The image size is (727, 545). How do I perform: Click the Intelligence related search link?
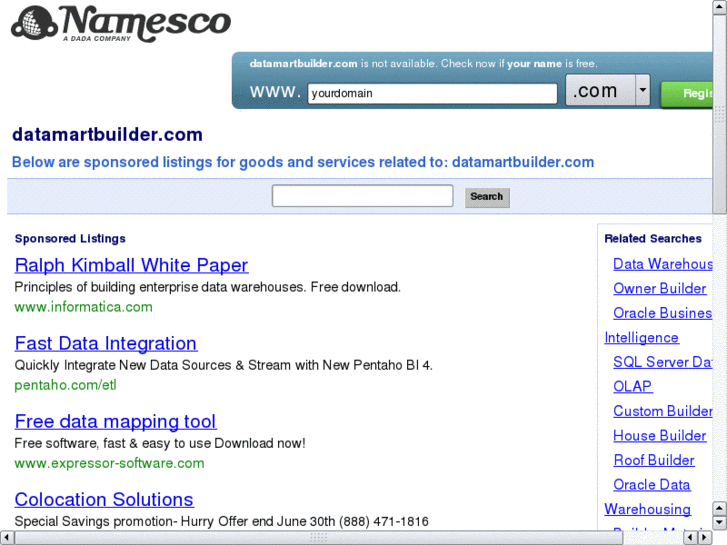[x=641, y=338]
